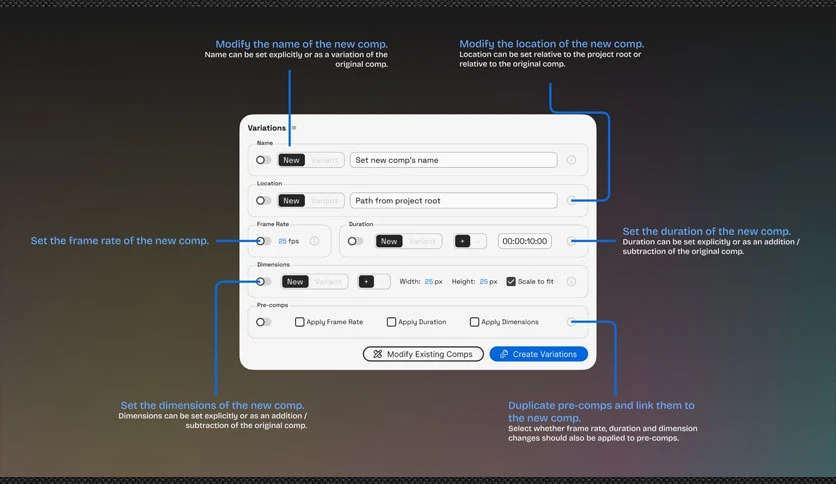Click the Modify Existing Comps button
836x484 pixels.
click(423, 354)
